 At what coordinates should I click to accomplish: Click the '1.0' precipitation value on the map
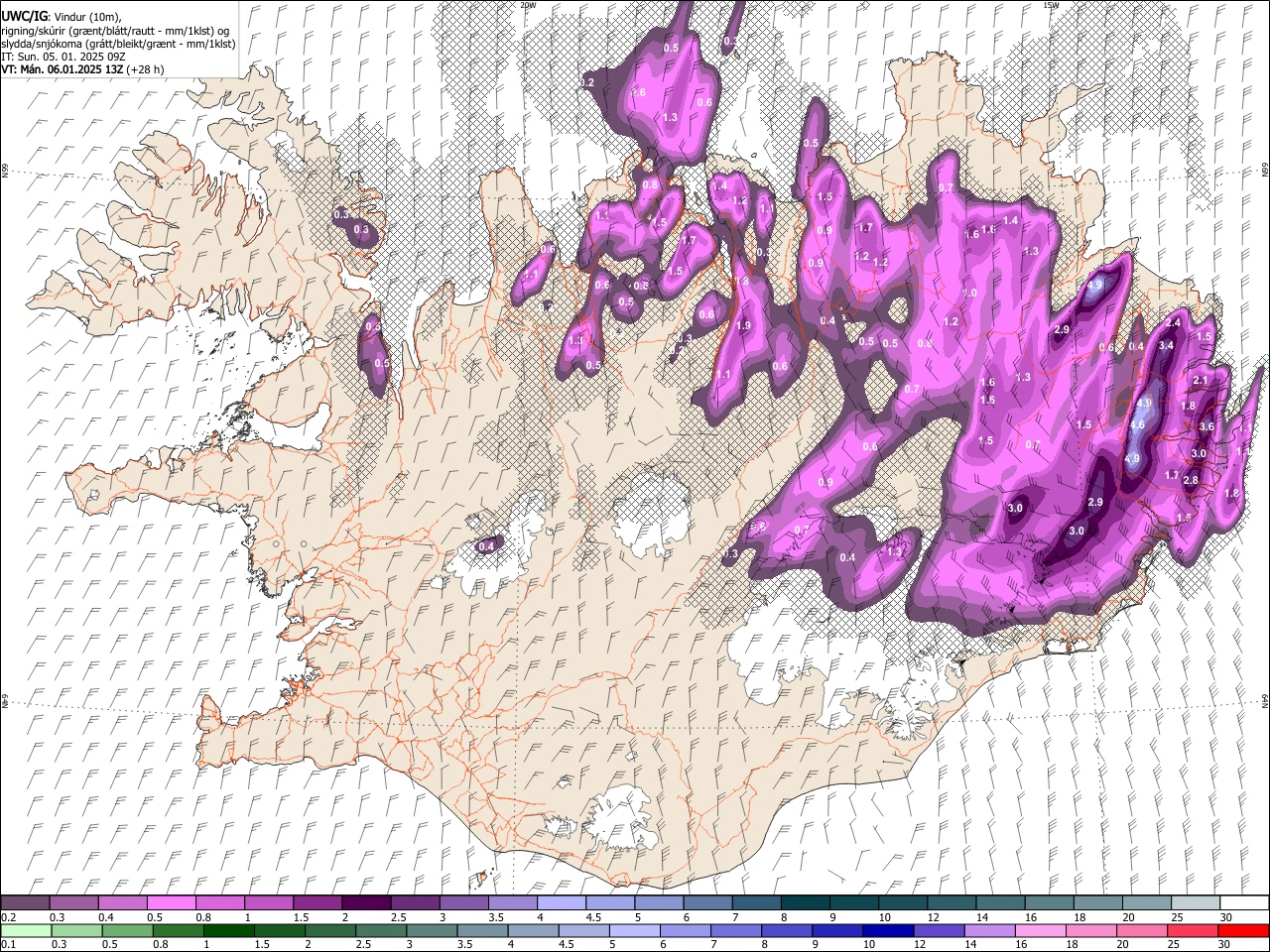click(x=970, y=294)
